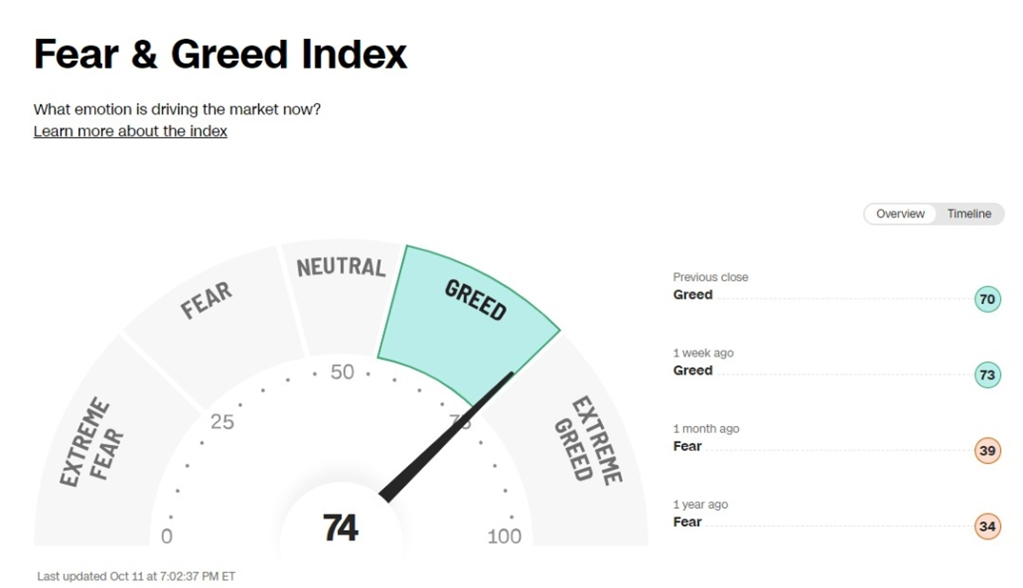Click the current index value 74
Viewport: 1023px width, 588px height.
tap(341, 527)
